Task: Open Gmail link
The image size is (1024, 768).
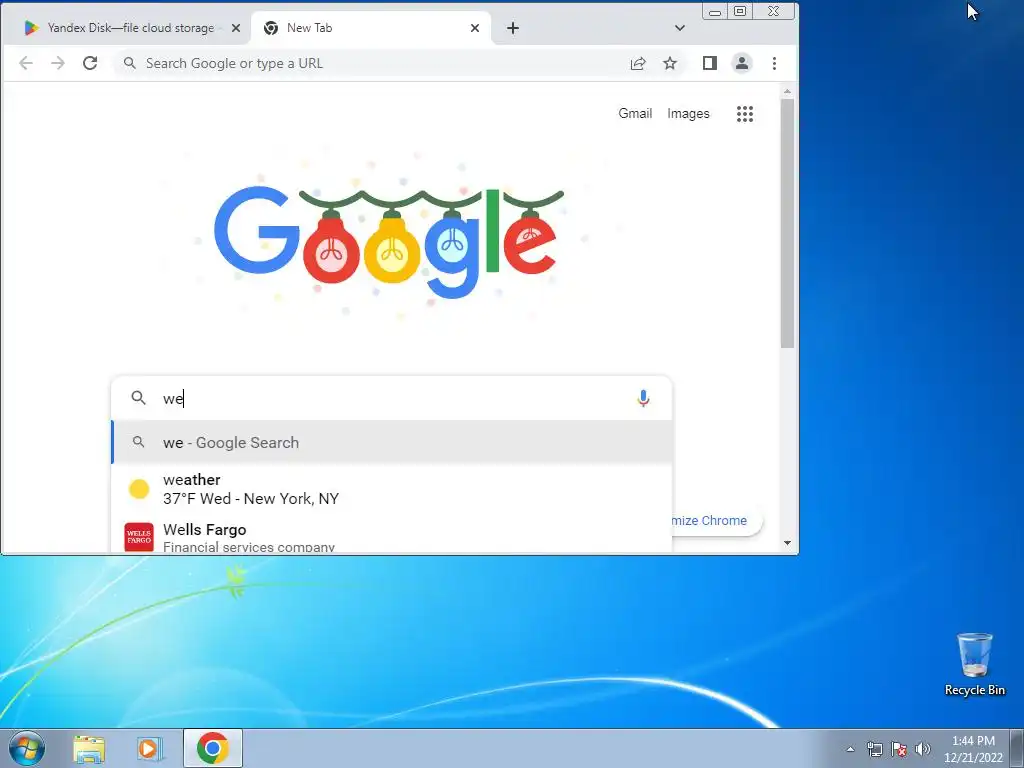Action: (x=635, y=114)
